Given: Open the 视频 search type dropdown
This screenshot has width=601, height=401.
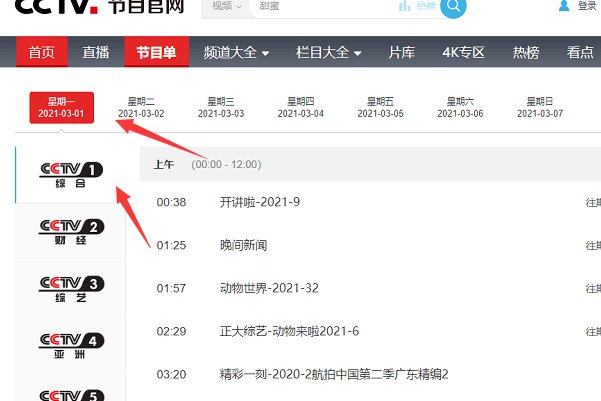Looking at the screenshot, I should tap(227, 6).
